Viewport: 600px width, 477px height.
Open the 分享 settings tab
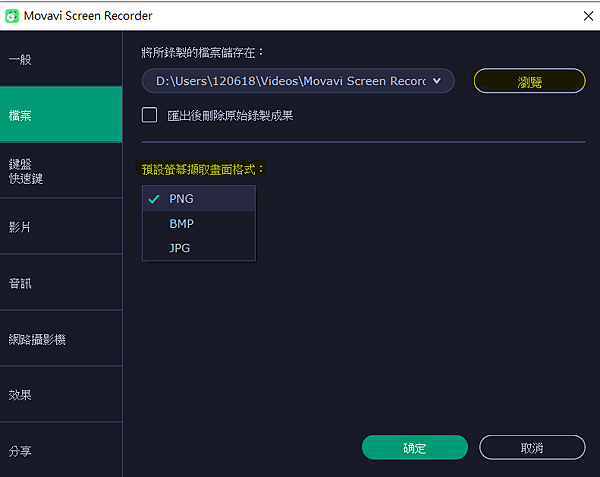tap(61, 451)
